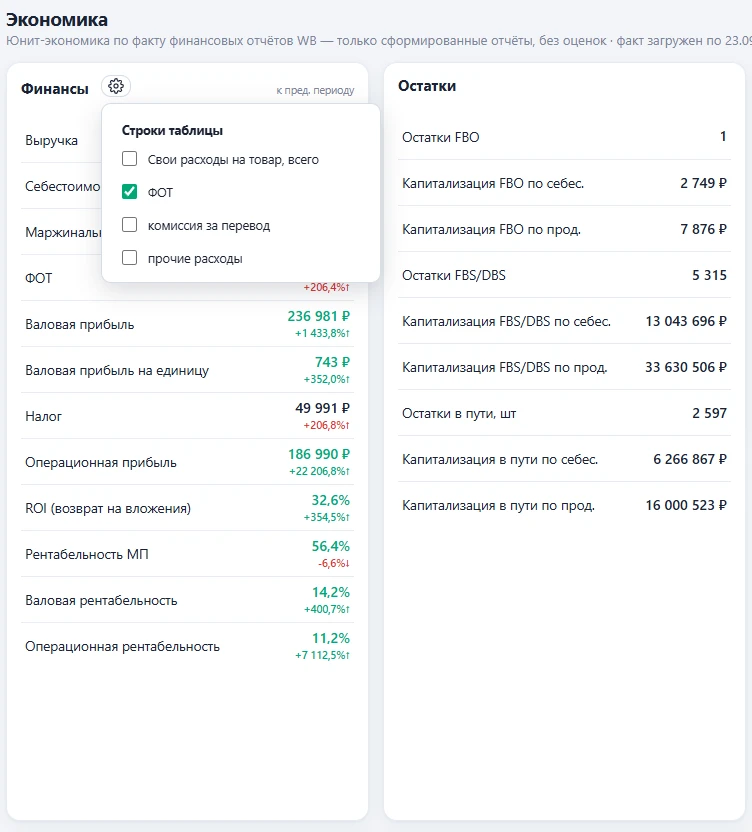Open the Финансы gear settings icon

(116, 86)
